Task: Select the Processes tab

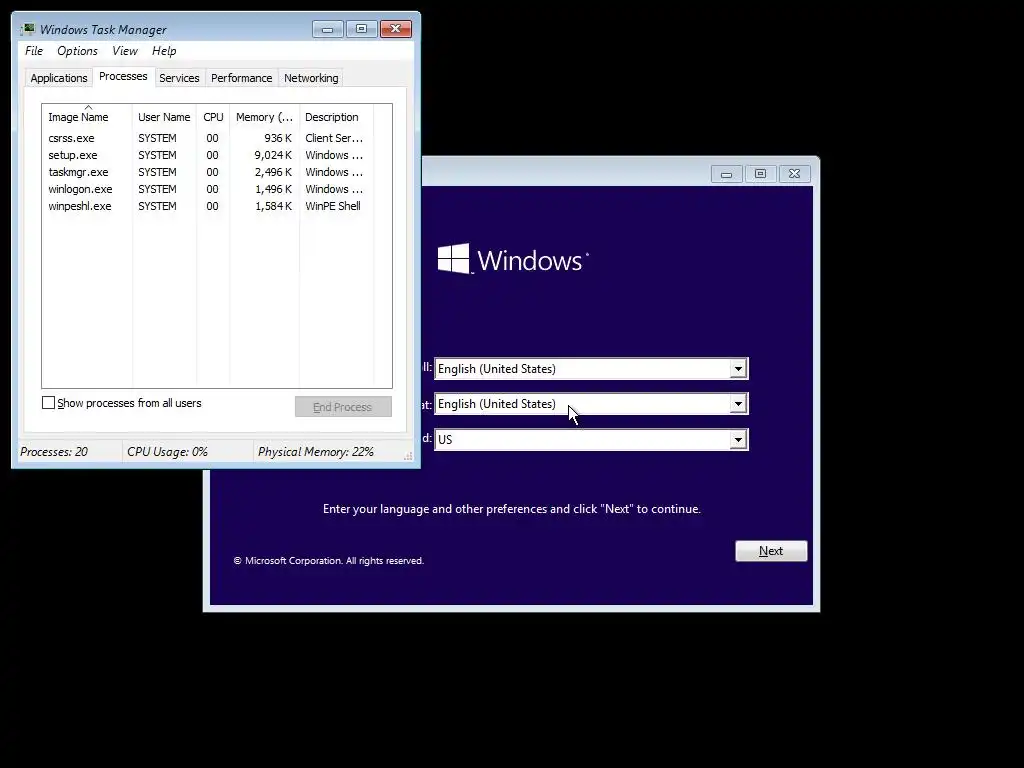Action: (123, 76)
